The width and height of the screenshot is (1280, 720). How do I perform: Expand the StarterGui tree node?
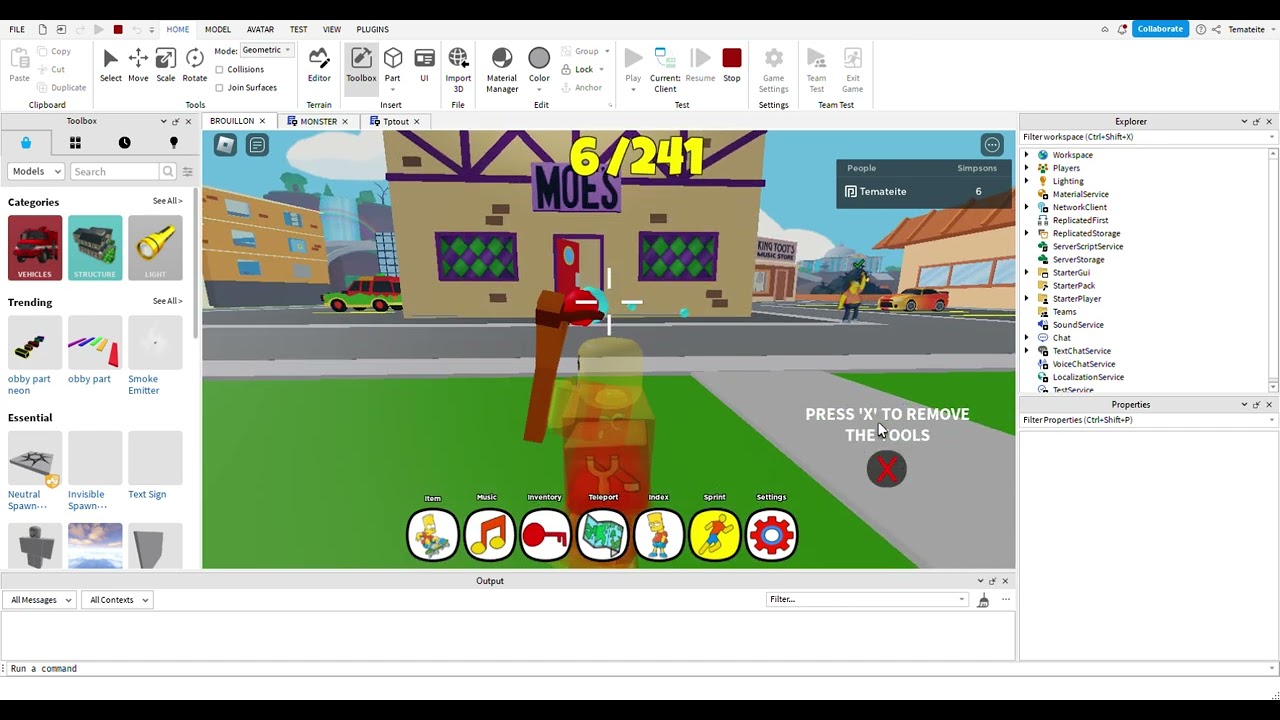(1026, 272)
